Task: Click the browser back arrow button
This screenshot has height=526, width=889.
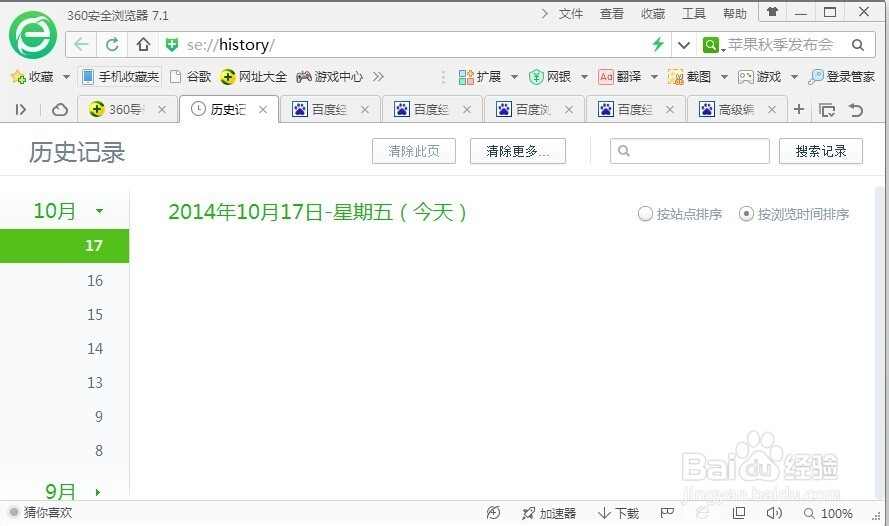Action: click(x=81, y=45)
